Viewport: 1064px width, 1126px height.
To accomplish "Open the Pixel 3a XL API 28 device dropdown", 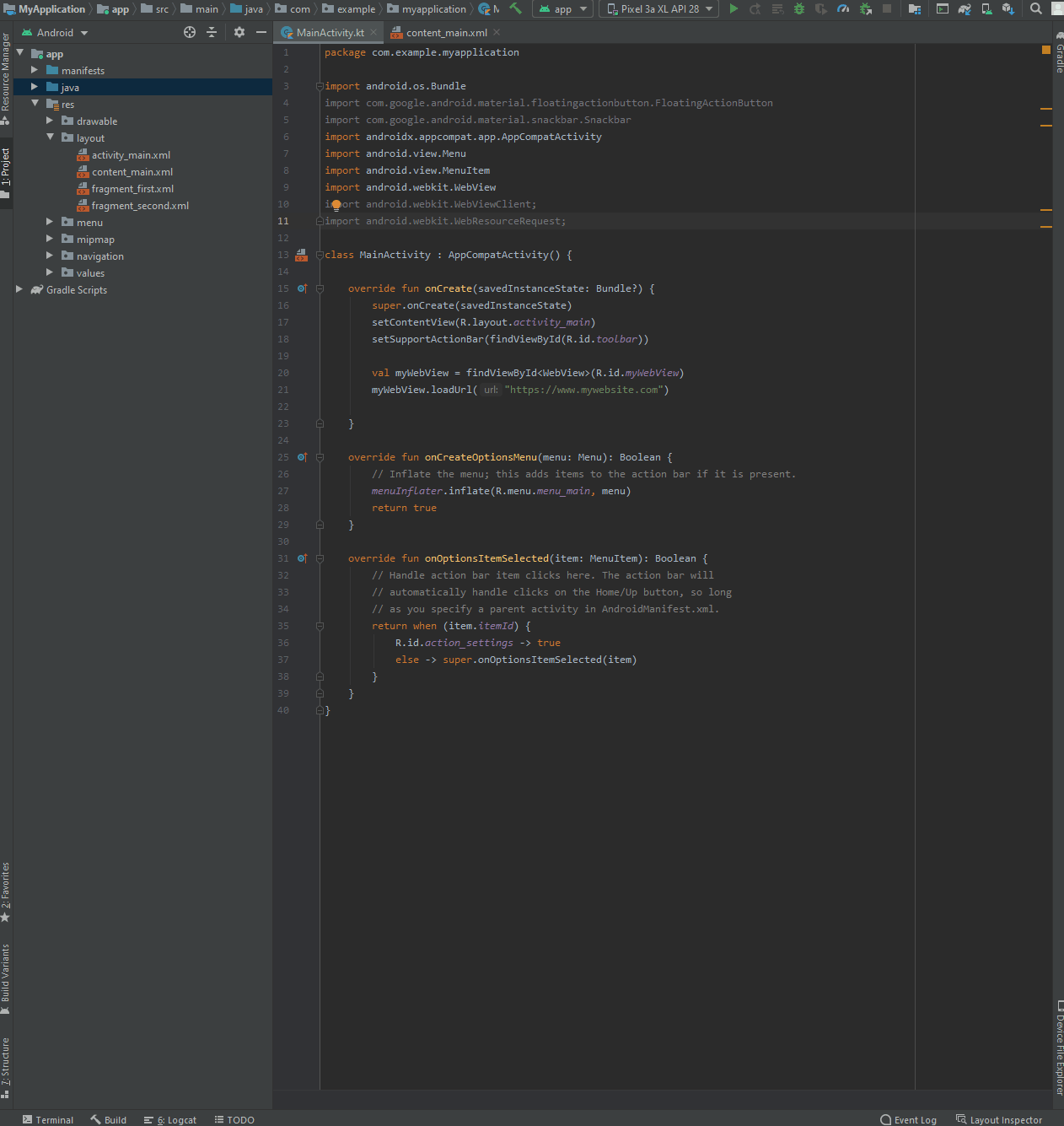I will pos(658,9).
